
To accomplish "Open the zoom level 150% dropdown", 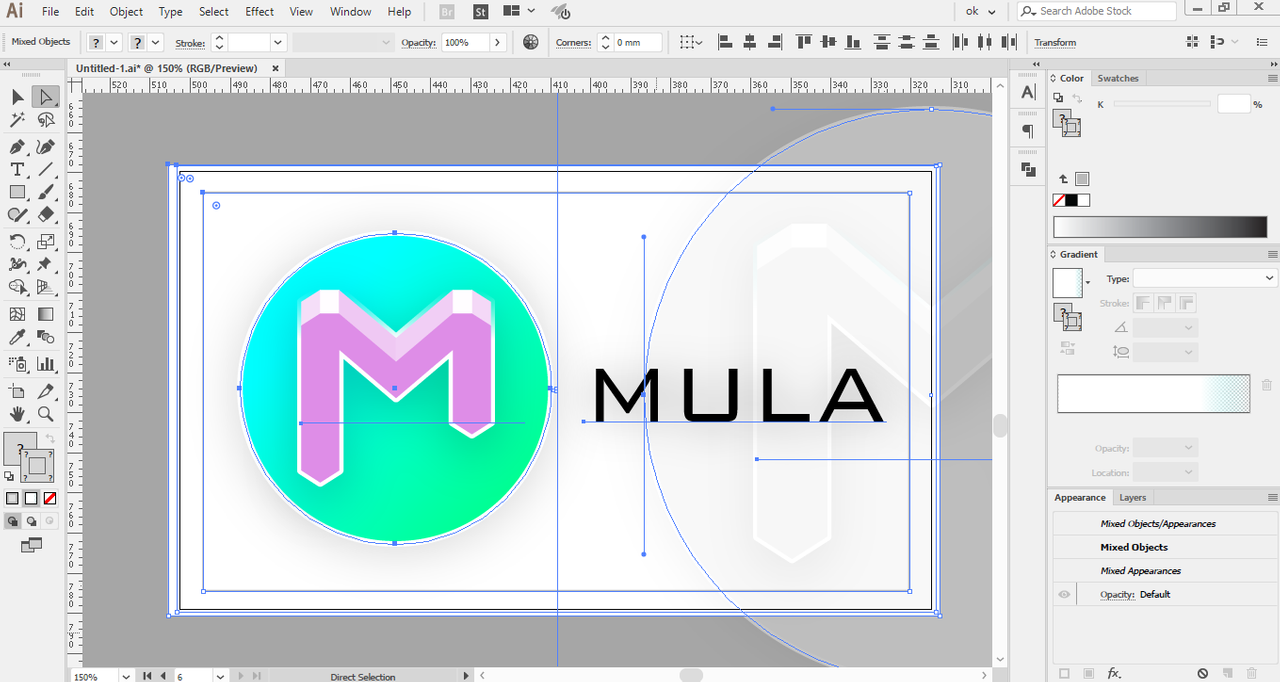I will pos(126,676).
